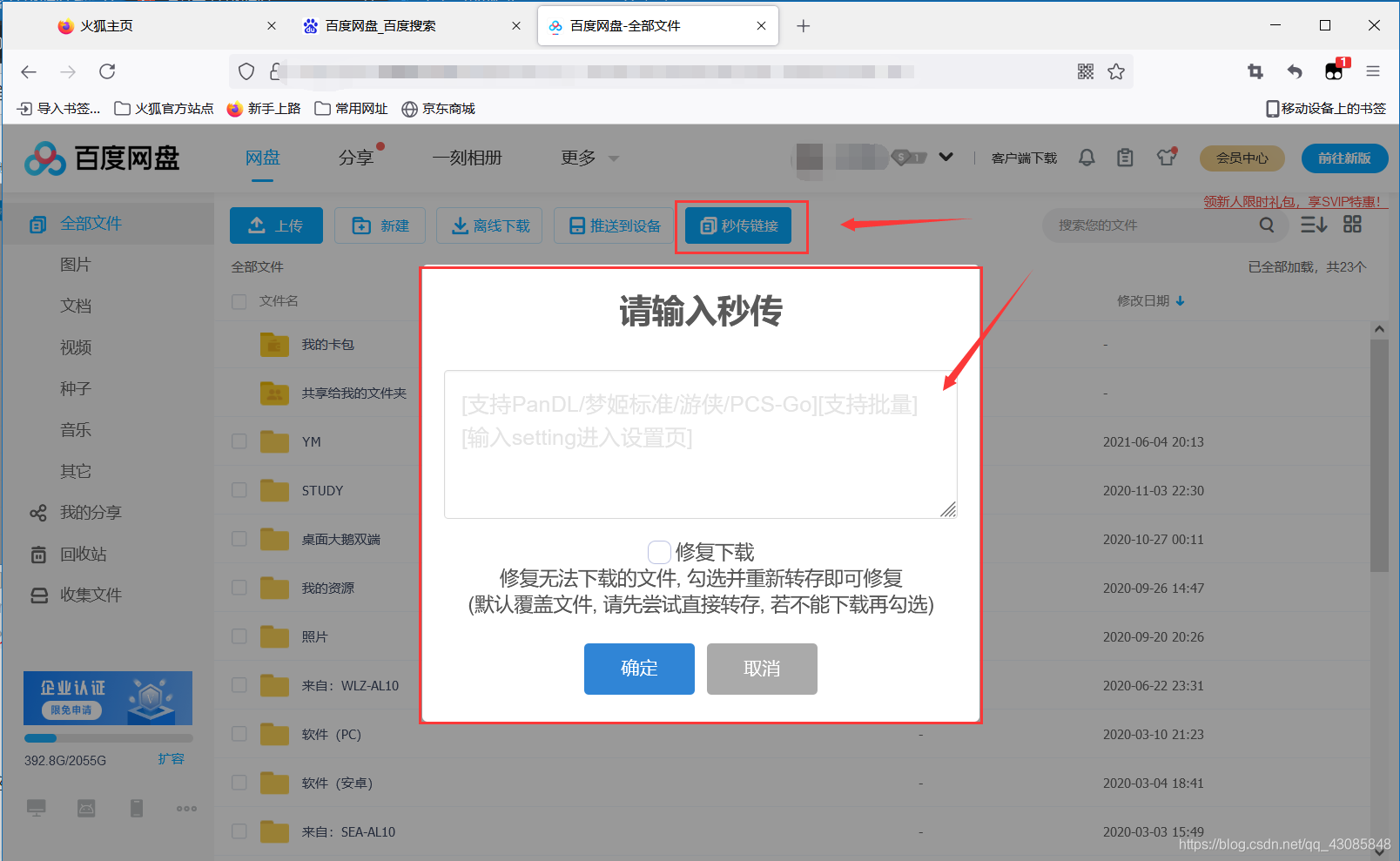This screenshot has width=1400, height=861.
Task: Switch to the 分享 tab
Action: click(x=356, y=158)
